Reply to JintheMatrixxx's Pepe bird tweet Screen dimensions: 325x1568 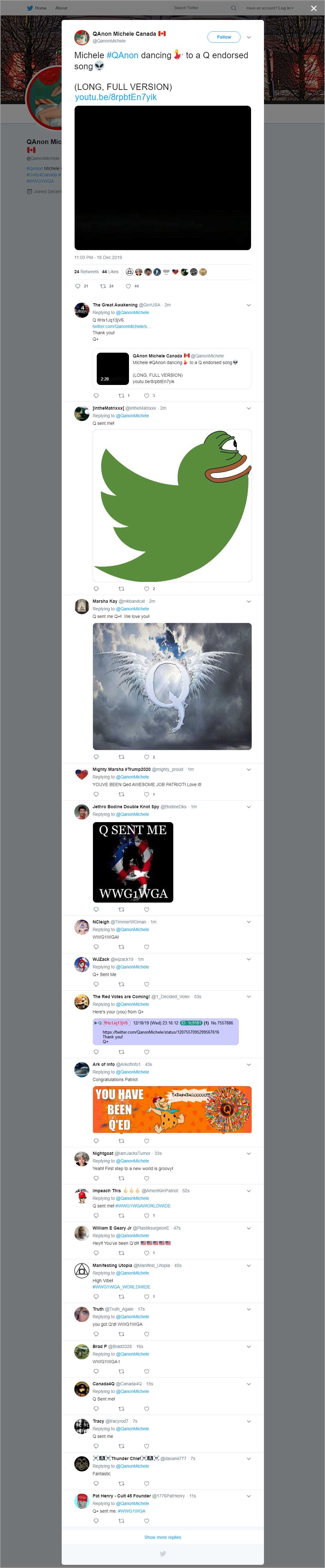coord(95,589)
